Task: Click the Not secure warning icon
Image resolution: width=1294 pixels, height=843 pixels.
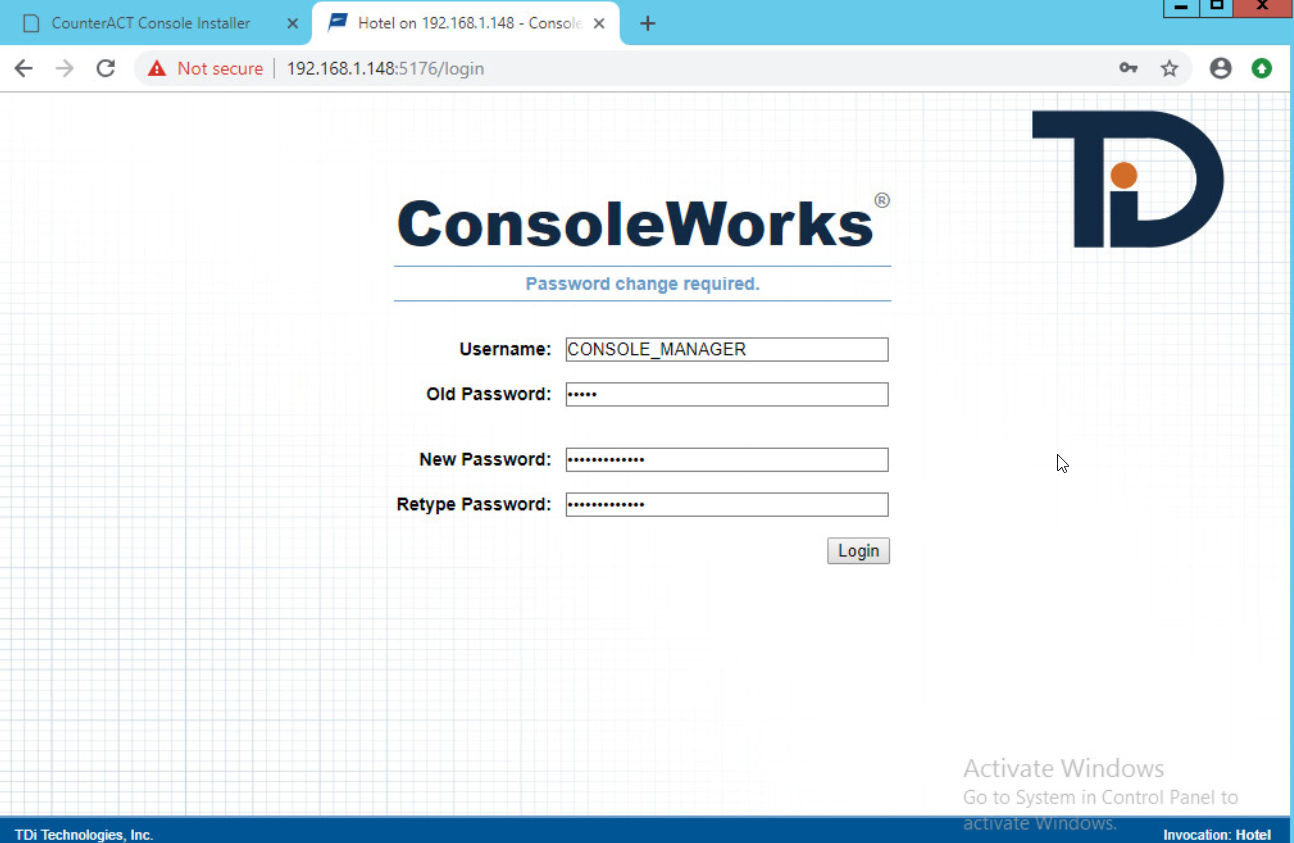Action: coord(156,68)
